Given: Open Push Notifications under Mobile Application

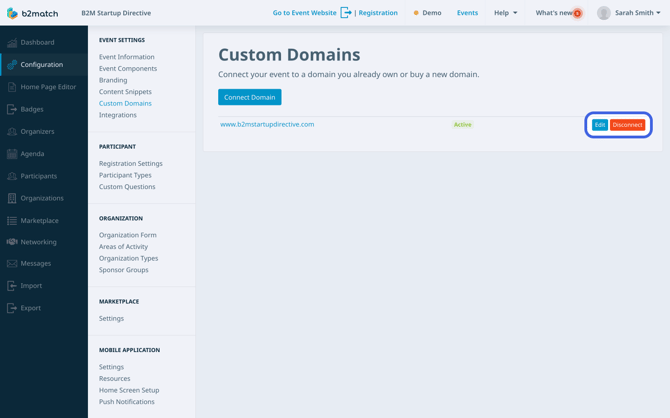Looking at the screenshot, I should pyautogui.click(x=126, y=402).
